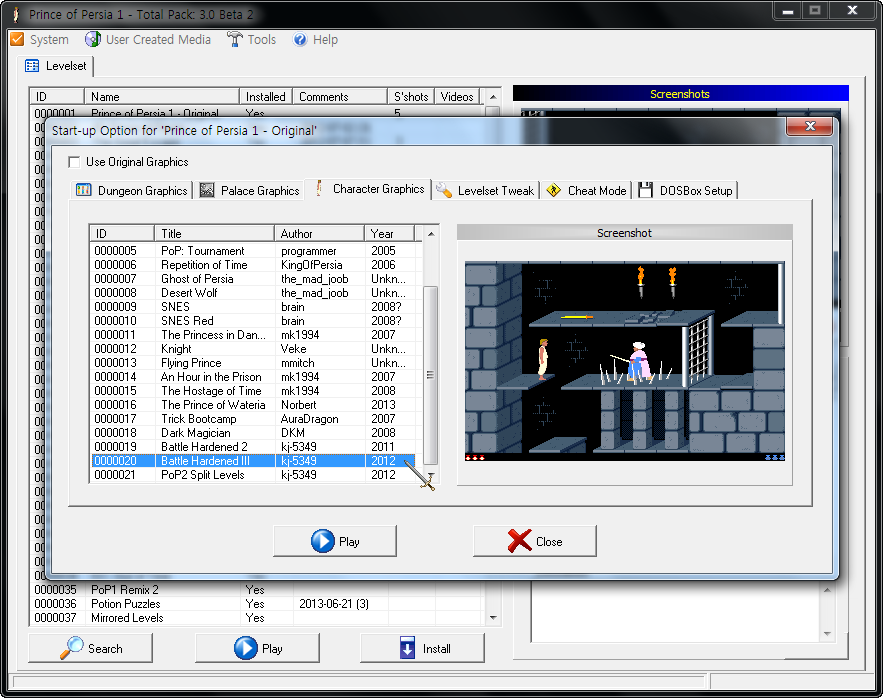Sort main list by Videos column header
The height and width of the screenshot is (698, 883).
[x=457, y=97]
